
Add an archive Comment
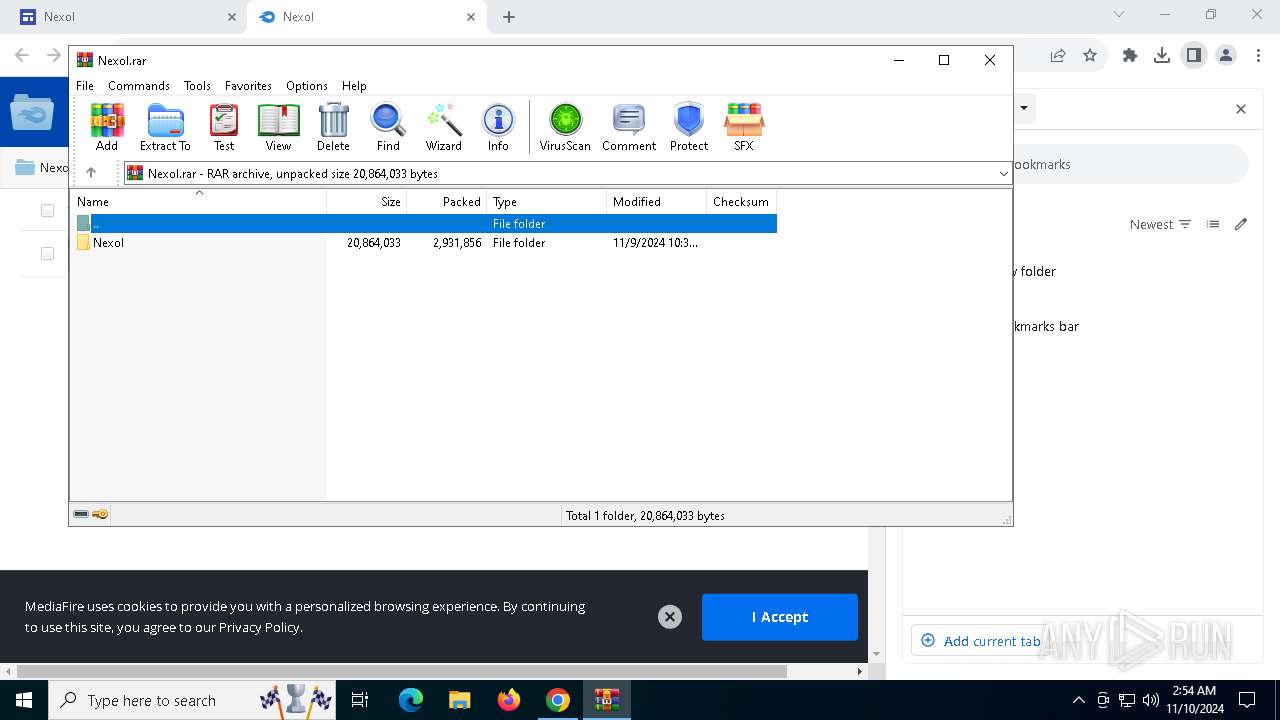click(629, 127)
